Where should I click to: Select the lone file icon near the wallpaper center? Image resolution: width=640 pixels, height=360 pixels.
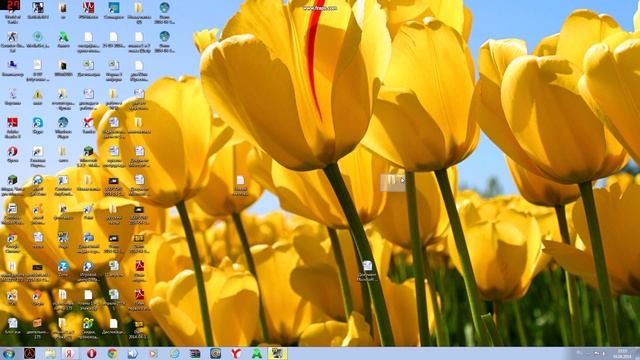coord(240,180)
